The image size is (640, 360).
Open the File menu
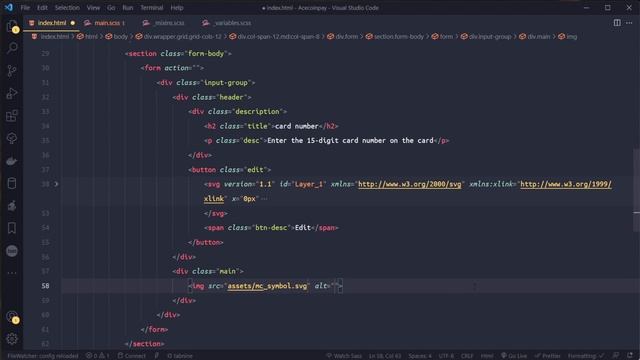tap(25, 8)
